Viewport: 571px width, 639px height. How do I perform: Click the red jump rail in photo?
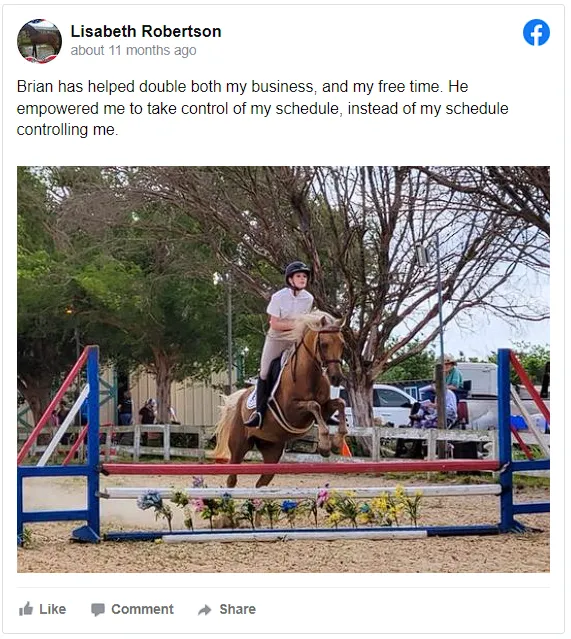(x=301, y=467)
